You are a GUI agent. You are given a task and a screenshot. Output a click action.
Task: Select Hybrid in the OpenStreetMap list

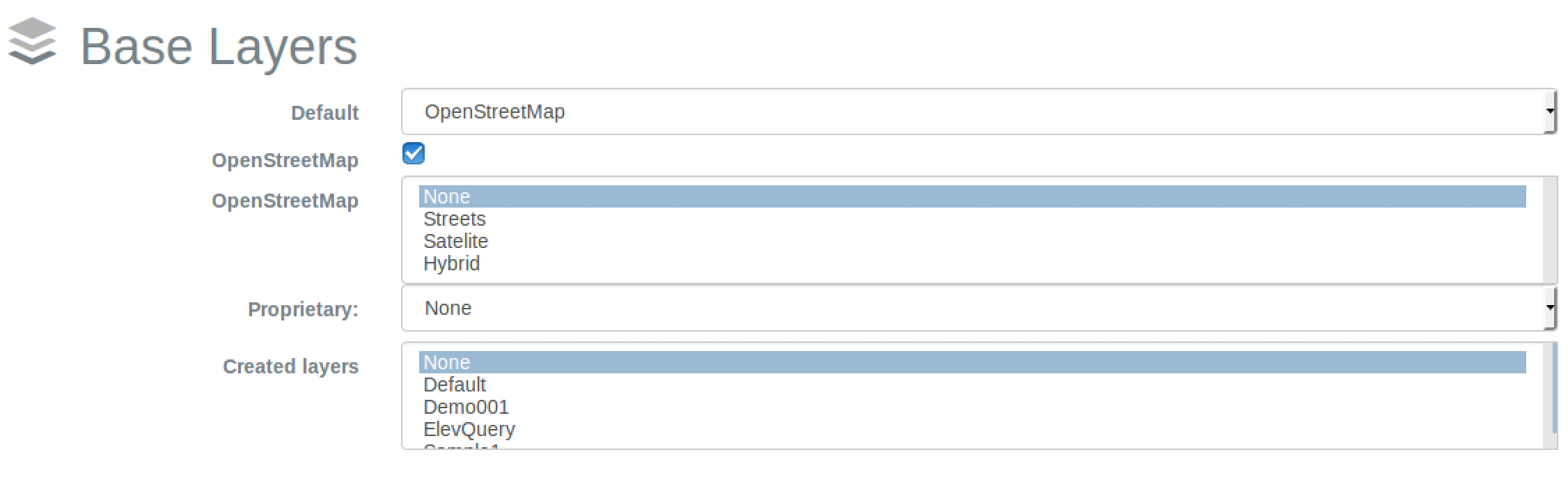coord(452,263)
